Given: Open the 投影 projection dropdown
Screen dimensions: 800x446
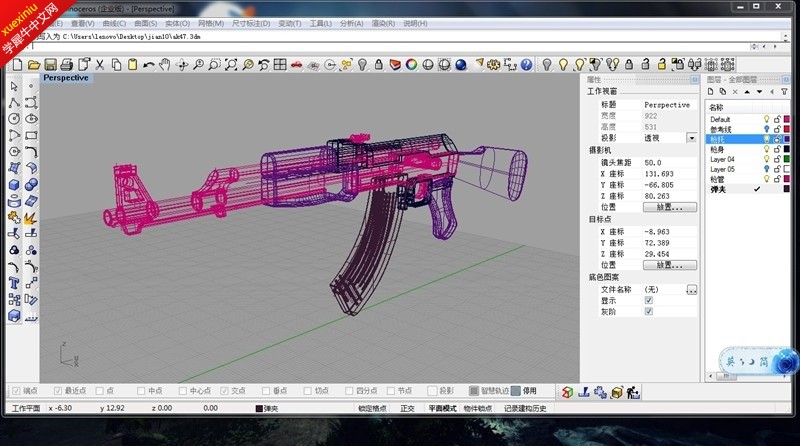Looking at the screenshot, I should point(691,138).
